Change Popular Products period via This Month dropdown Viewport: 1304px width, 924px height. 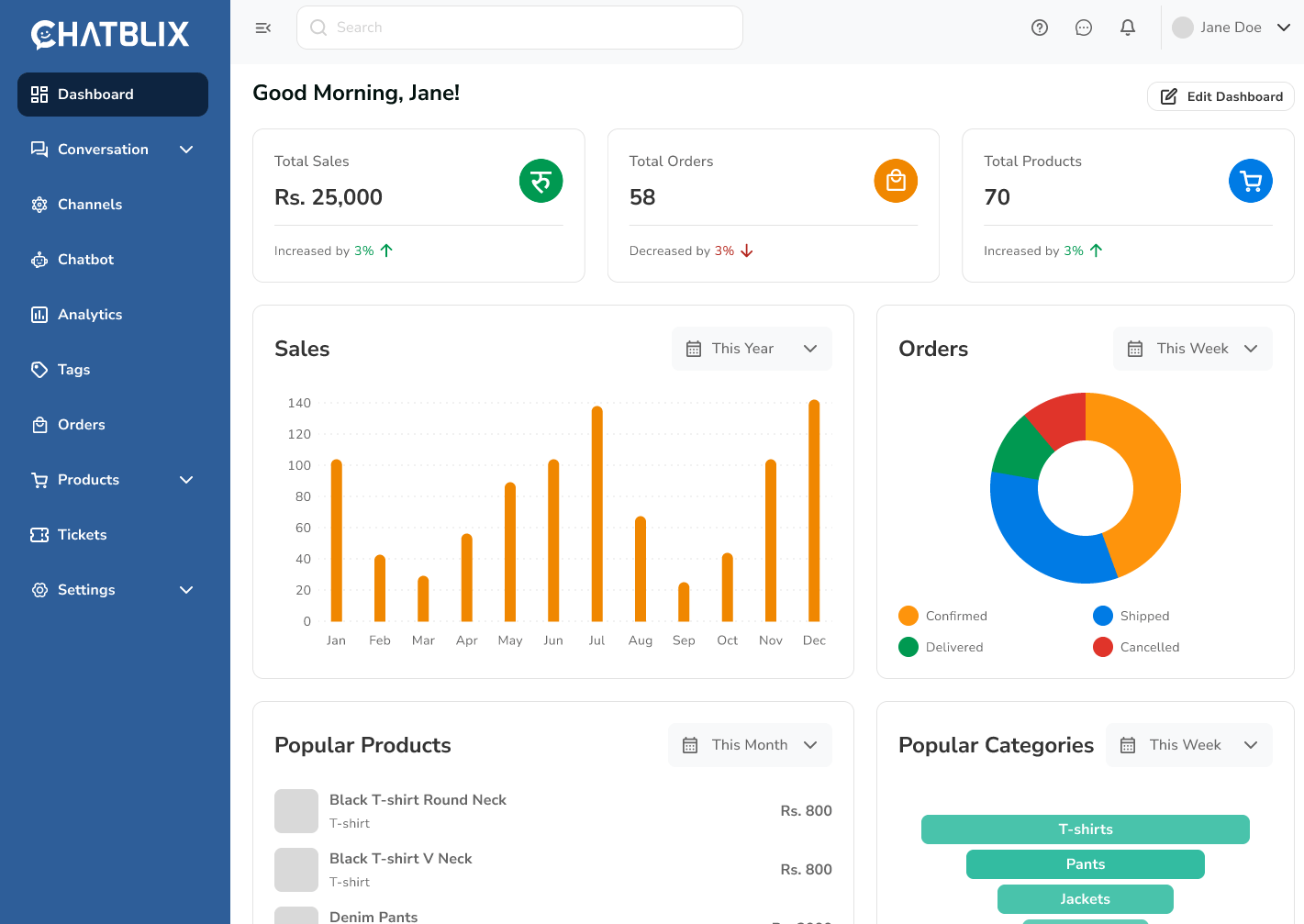click(x=750, y=744)
